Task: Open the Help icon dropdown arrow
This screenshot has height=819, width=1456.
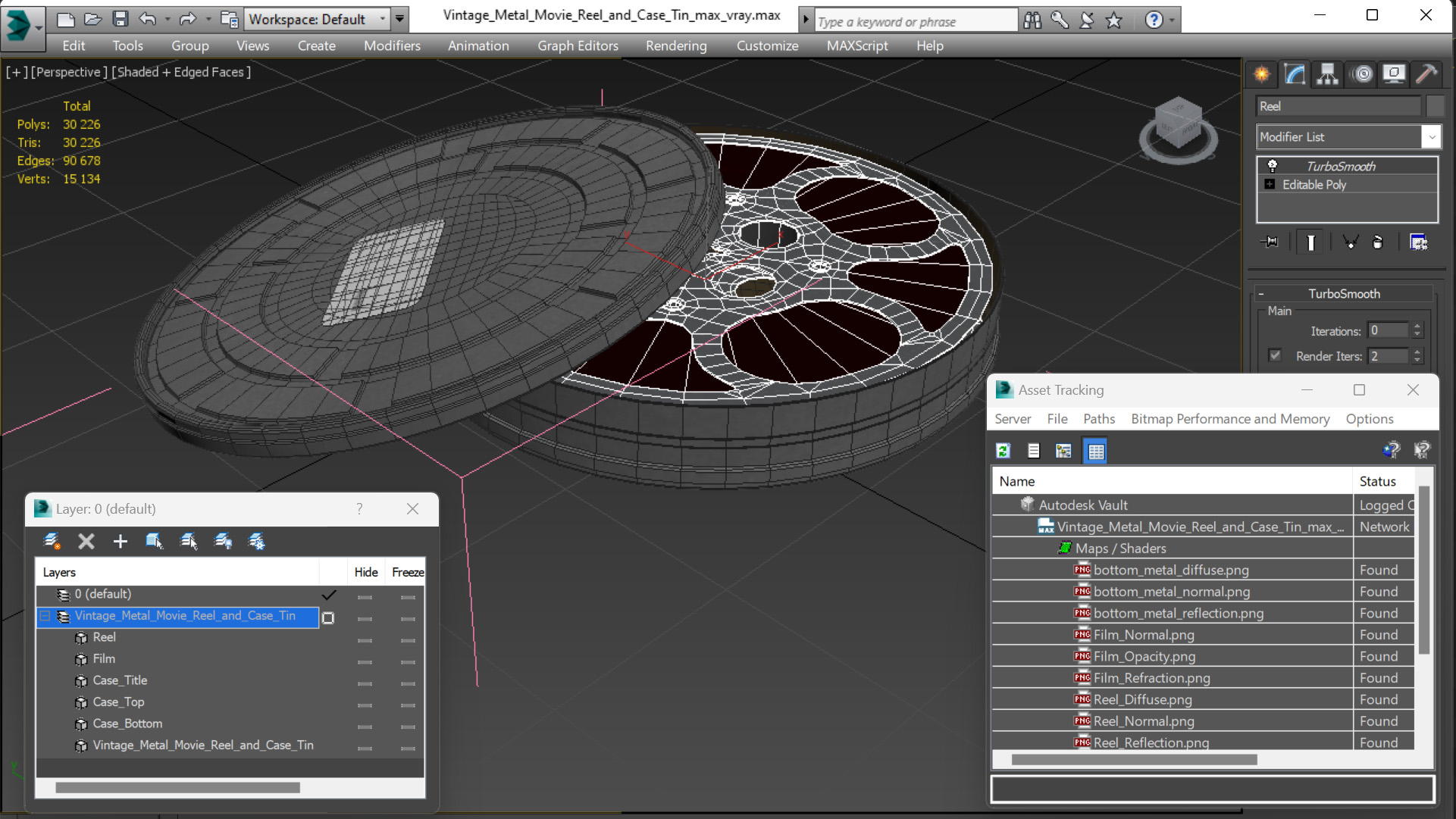Action: [1172, 20]
